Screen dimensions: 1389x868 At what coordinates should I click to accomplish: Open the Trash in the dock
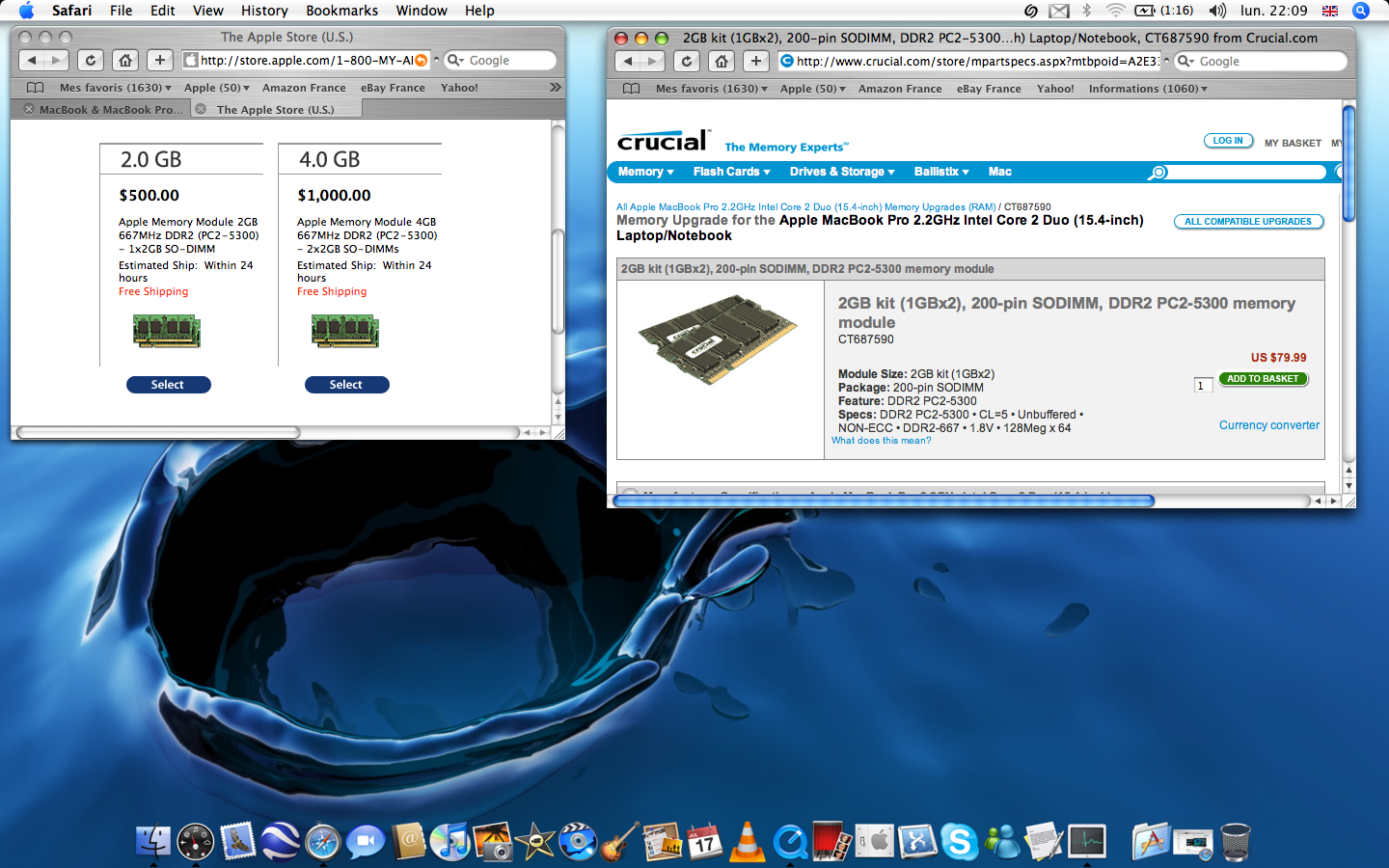click(1236, 841)
